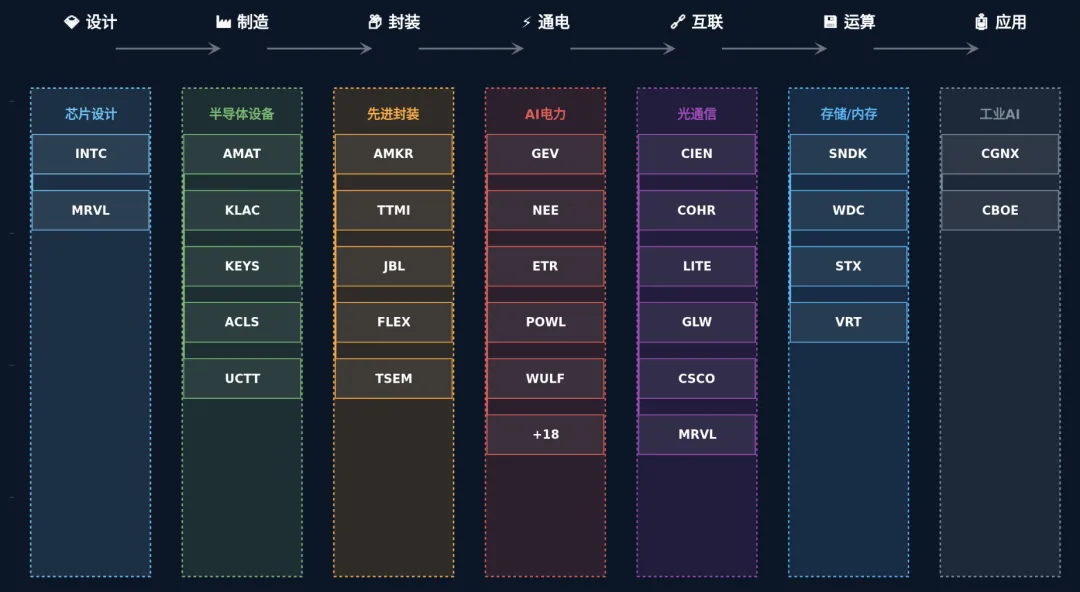Open MRVL under 芯片设计
Screen dimensions: 1080x592
click(x=91, y=210)
